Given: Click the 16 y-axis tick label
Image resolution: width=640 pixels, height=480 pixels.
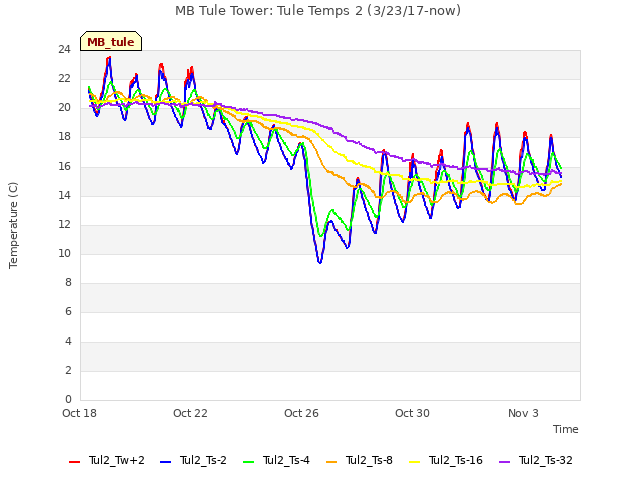Looking at the screenshot, I should click(64, 166).
